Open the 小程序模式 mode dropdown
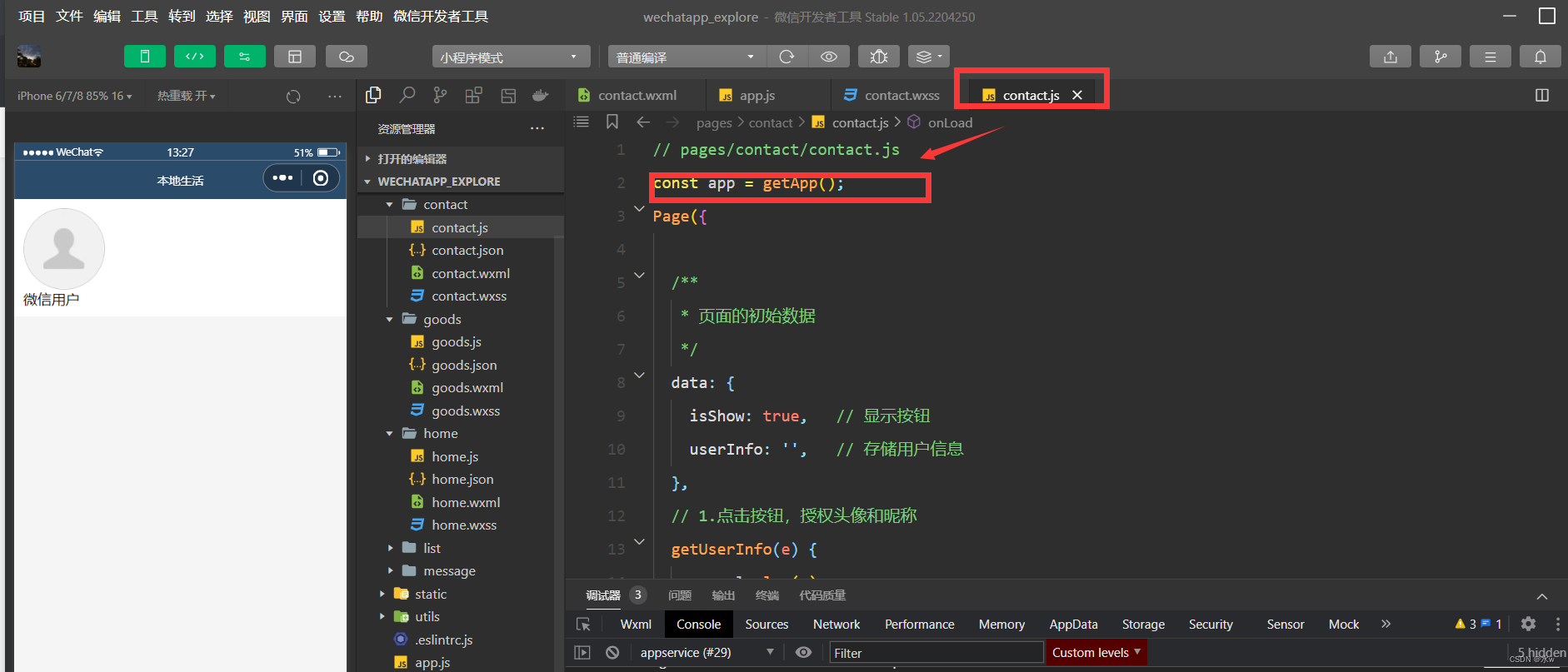 point(511,57)
